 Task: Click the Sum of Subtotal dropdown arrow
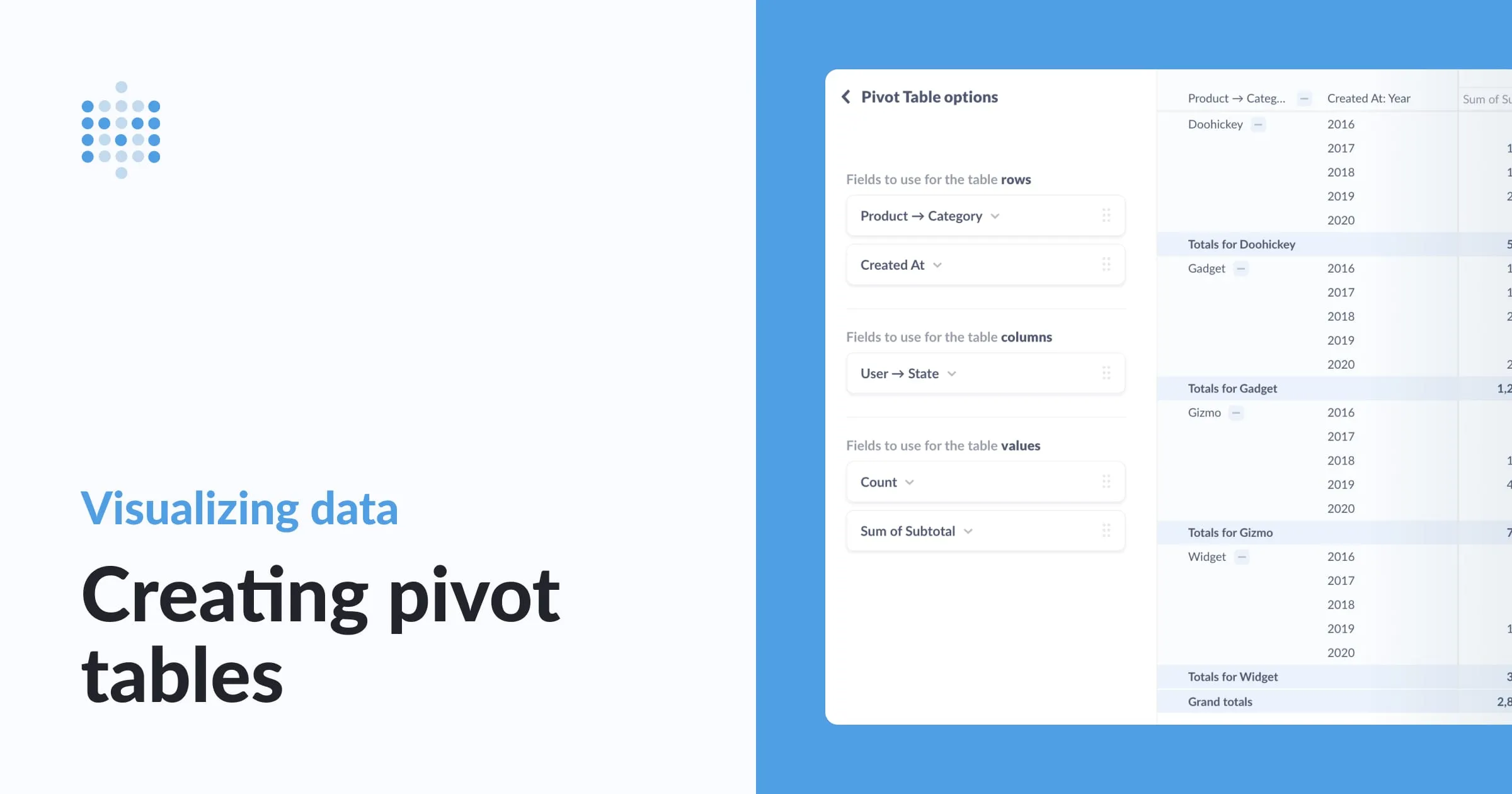point(968,531)
